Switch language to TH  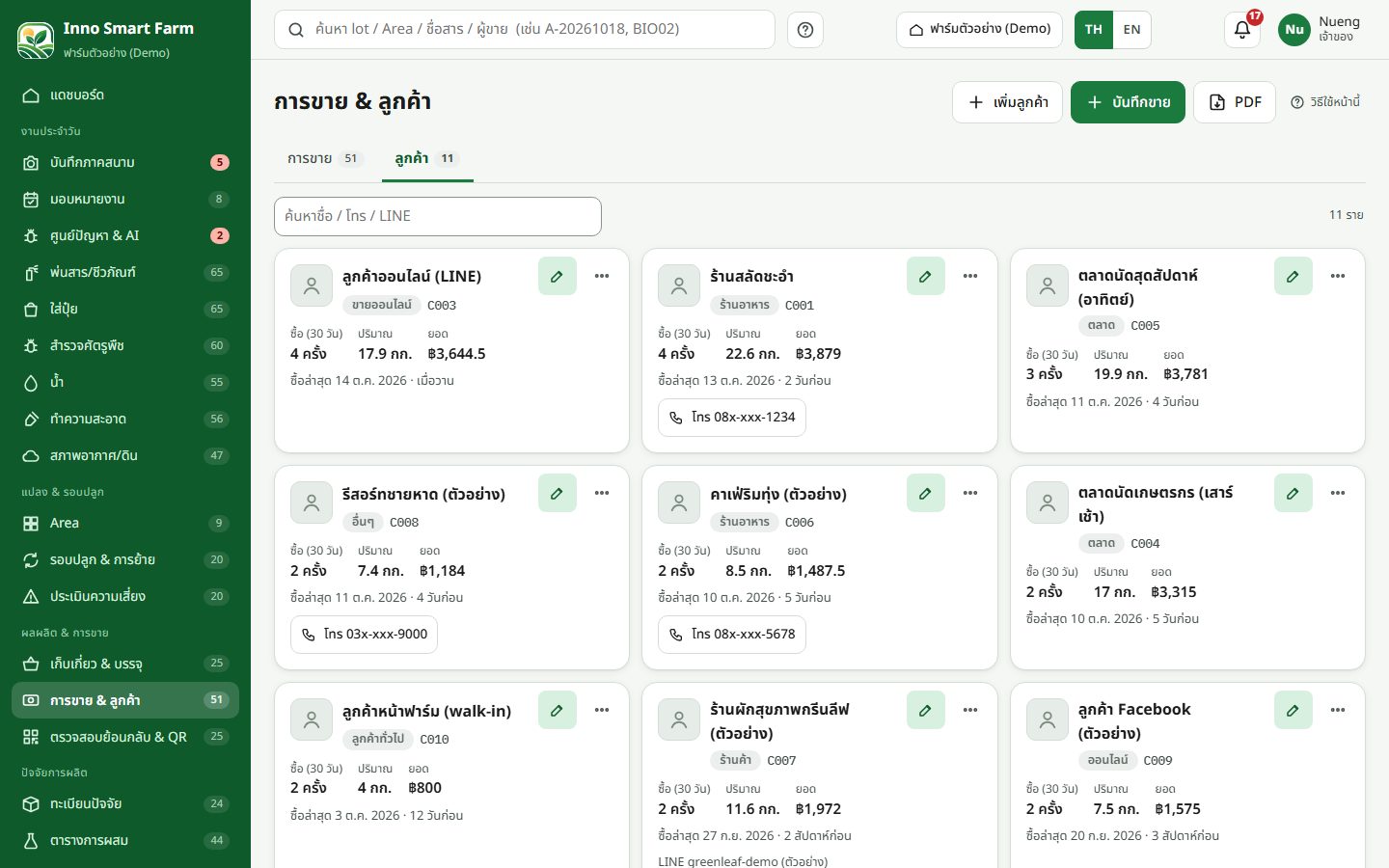[x=1094, y=30]
